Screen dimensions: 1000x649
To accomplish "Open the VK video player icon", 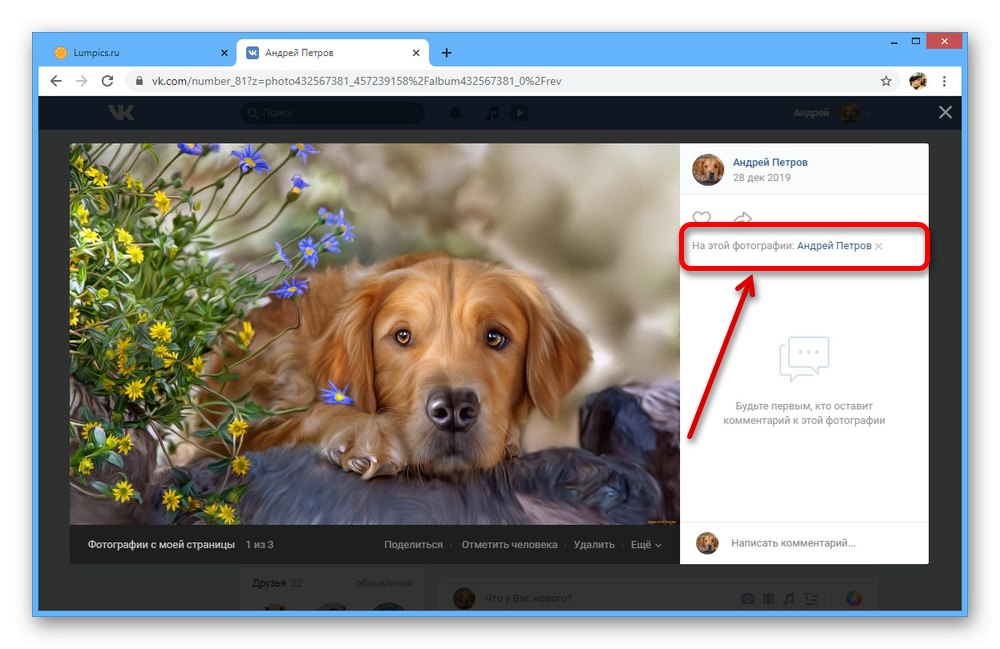I will tap(519, 113).
